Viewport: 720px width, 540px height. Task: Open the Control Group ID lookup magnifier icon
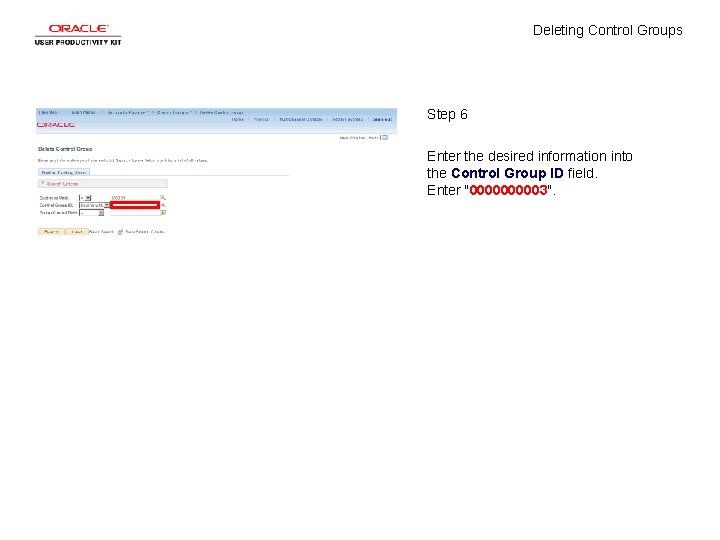point(163,205)
